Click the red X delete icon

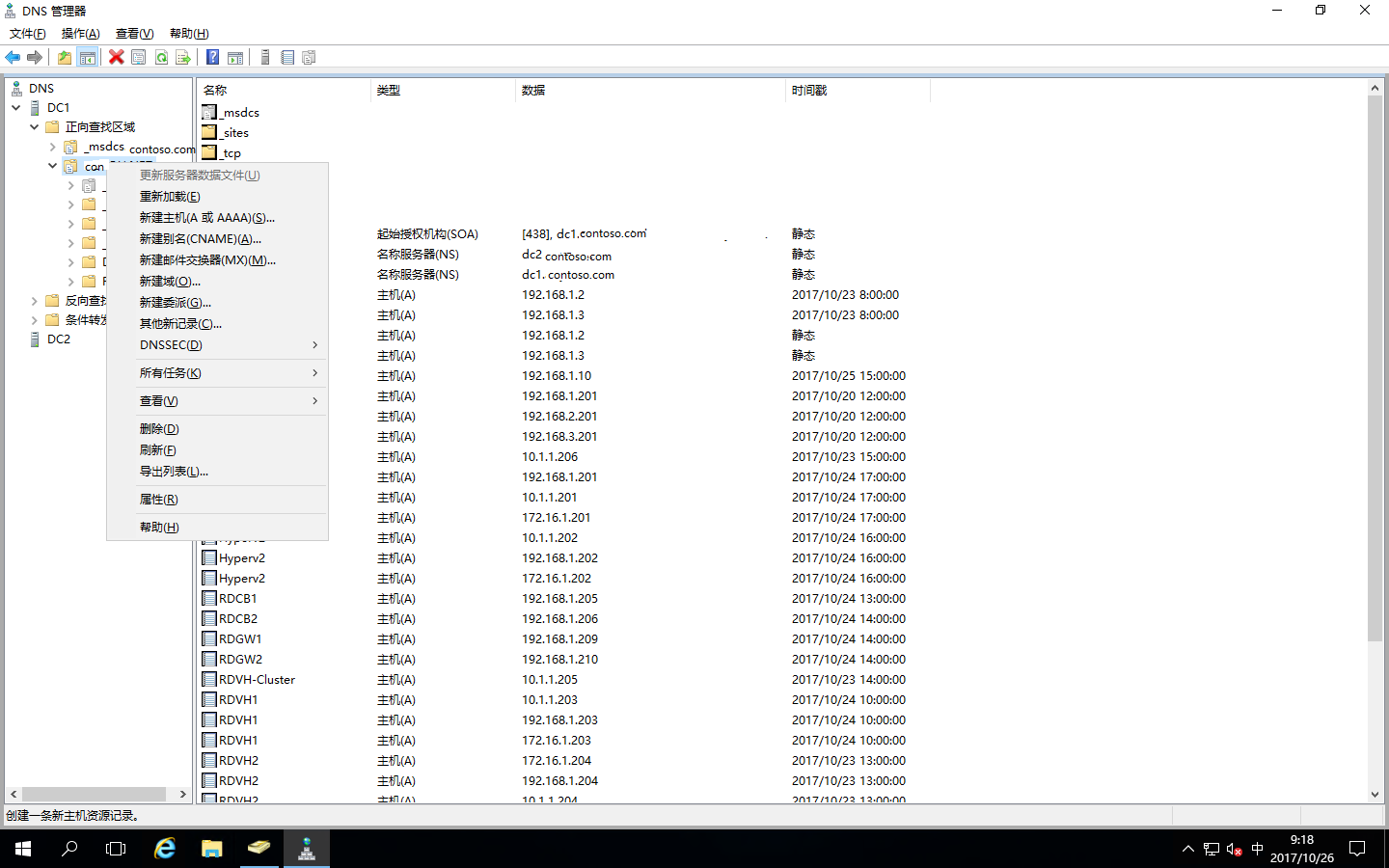point(116,58)
